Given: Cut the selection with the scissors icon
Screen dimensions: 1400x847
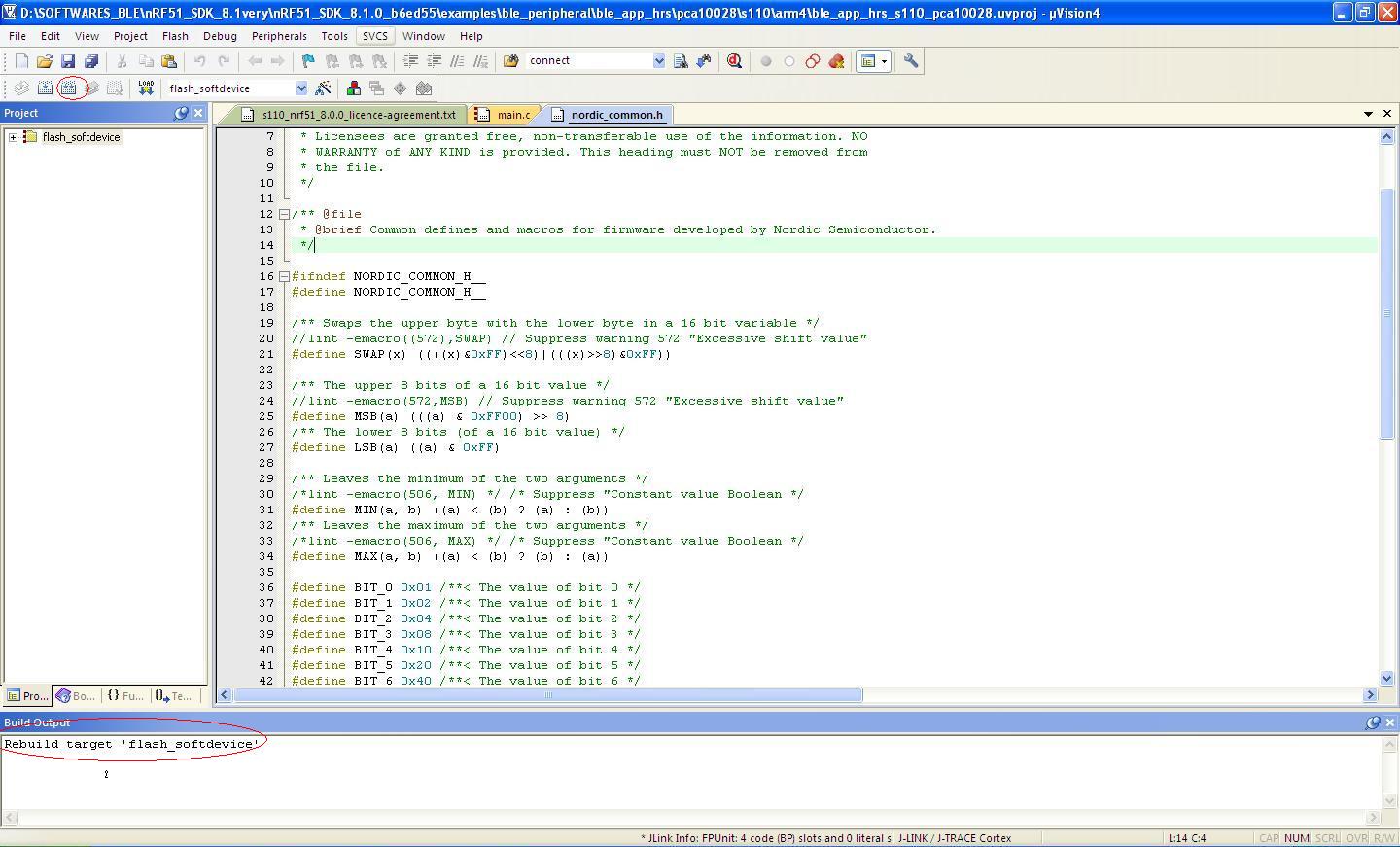Looking at the screenshot, I should coord(122,61).
